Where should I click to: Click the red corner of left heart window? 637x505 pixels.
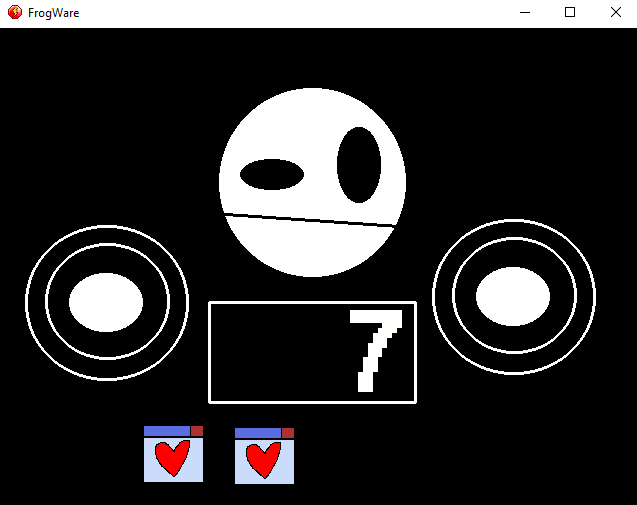pyautogui.click(x=197, y=431)
